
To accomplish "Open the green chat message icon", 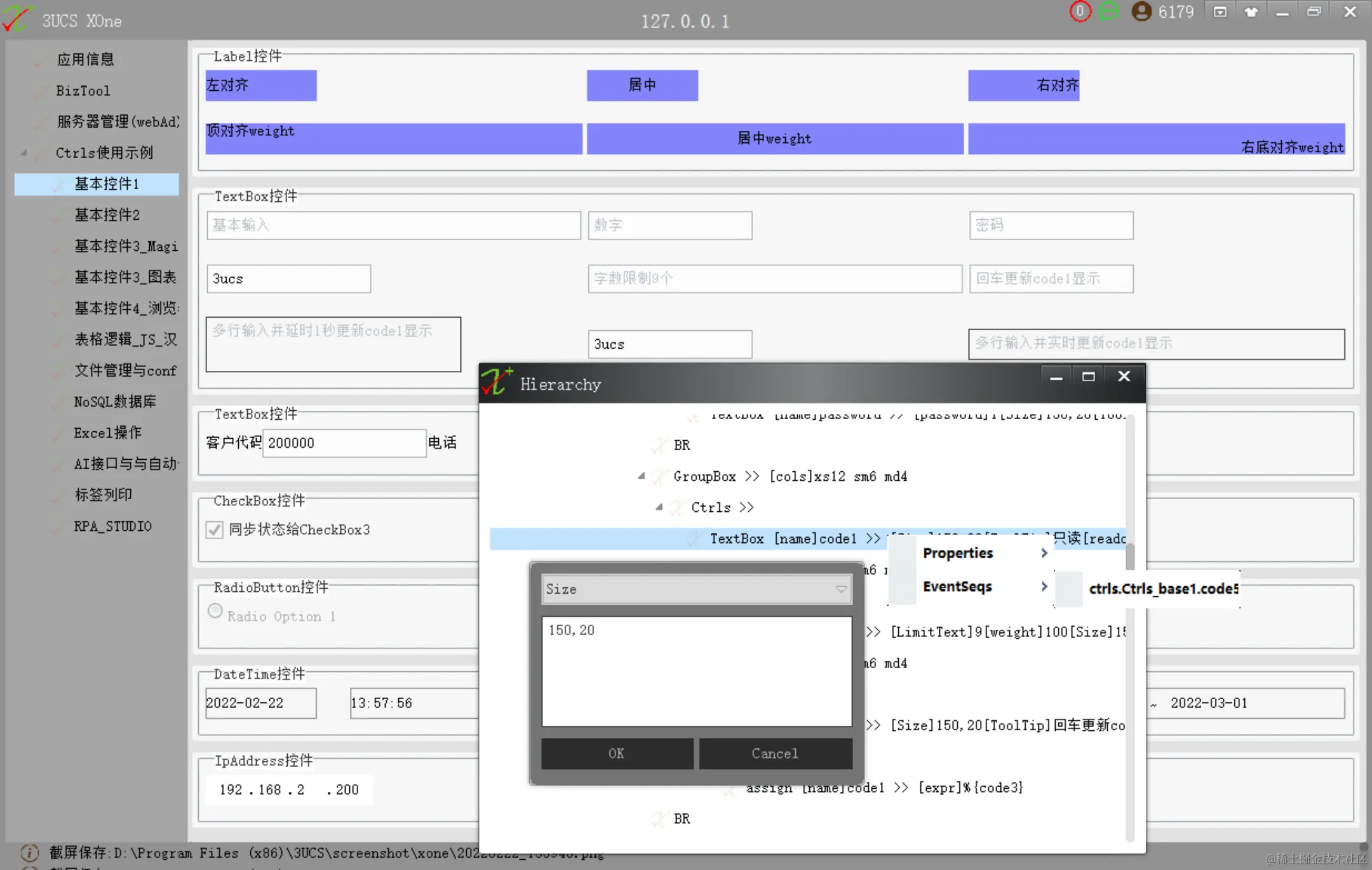I will tap(1108, 11).
